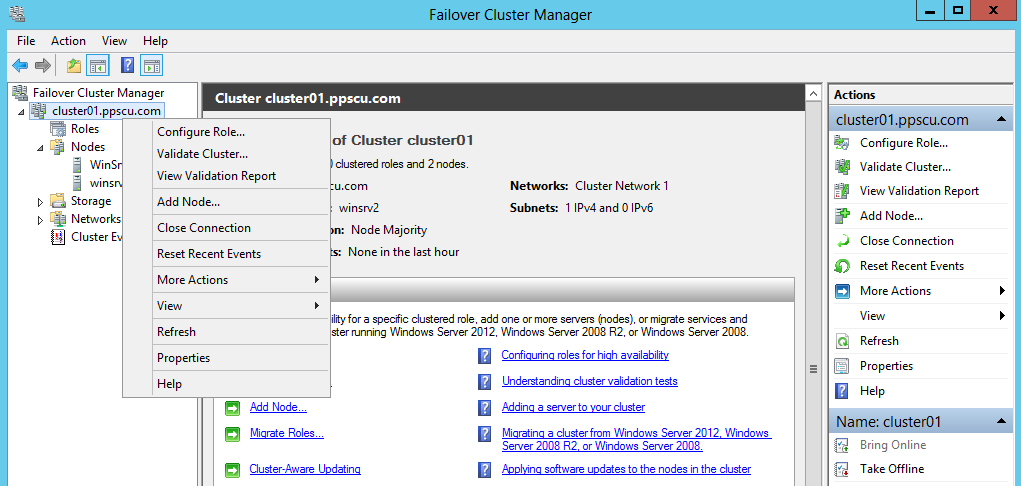
Task: Click the Forward arrow toolbar icon
Action: (x=43, y=65)
